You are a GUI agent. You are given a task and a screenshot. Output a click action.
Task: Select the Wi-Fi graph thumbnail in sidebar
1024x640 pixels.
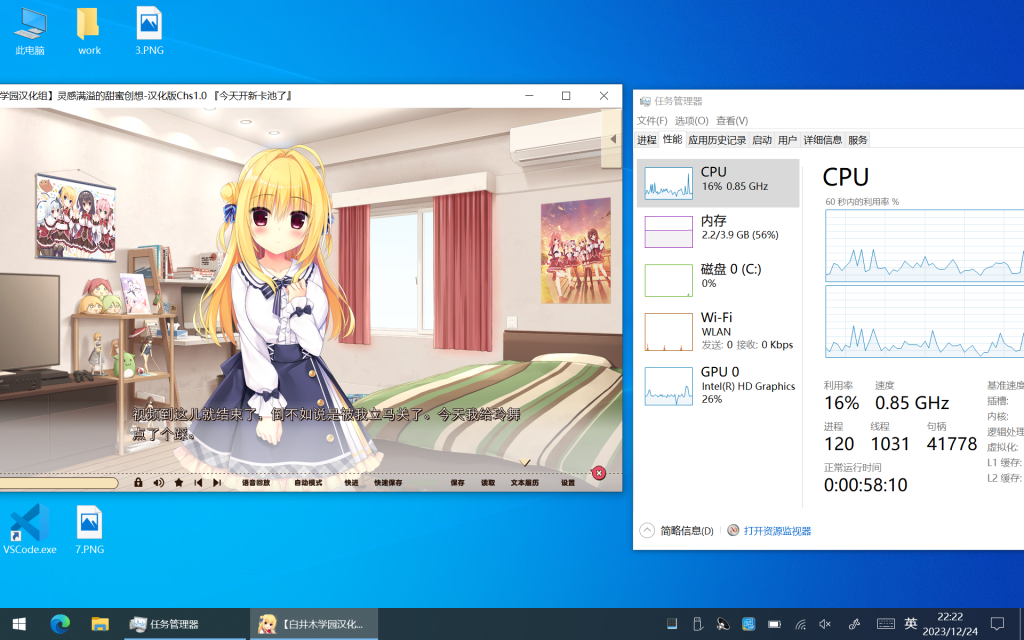(669, 332)
